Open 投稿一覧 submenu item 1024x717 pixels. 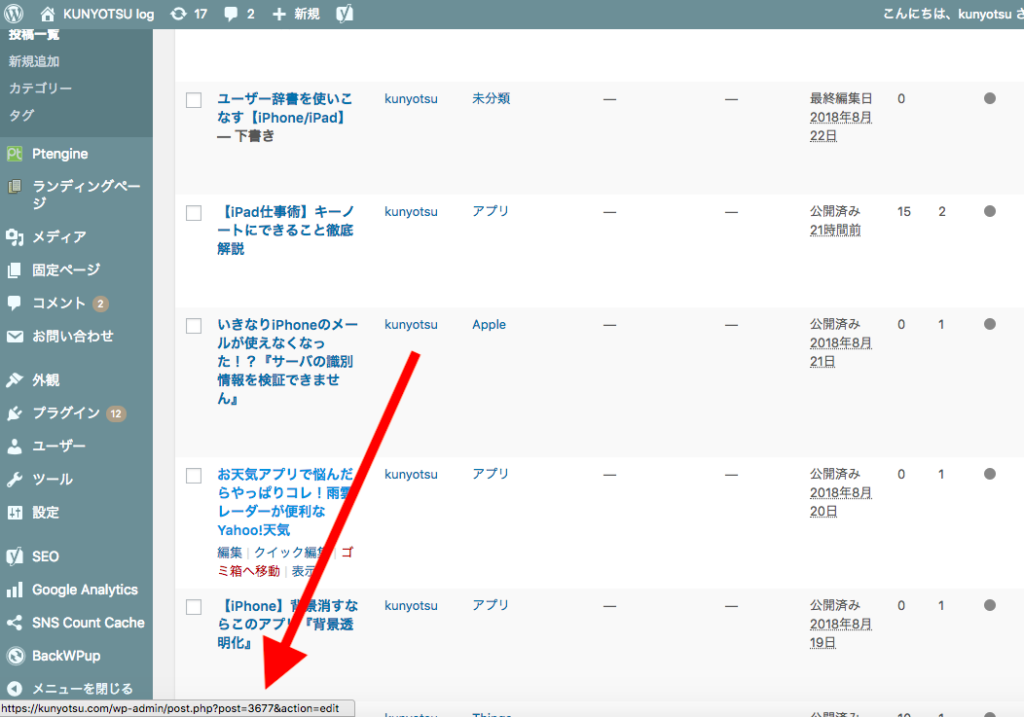[x=34, y=35]
